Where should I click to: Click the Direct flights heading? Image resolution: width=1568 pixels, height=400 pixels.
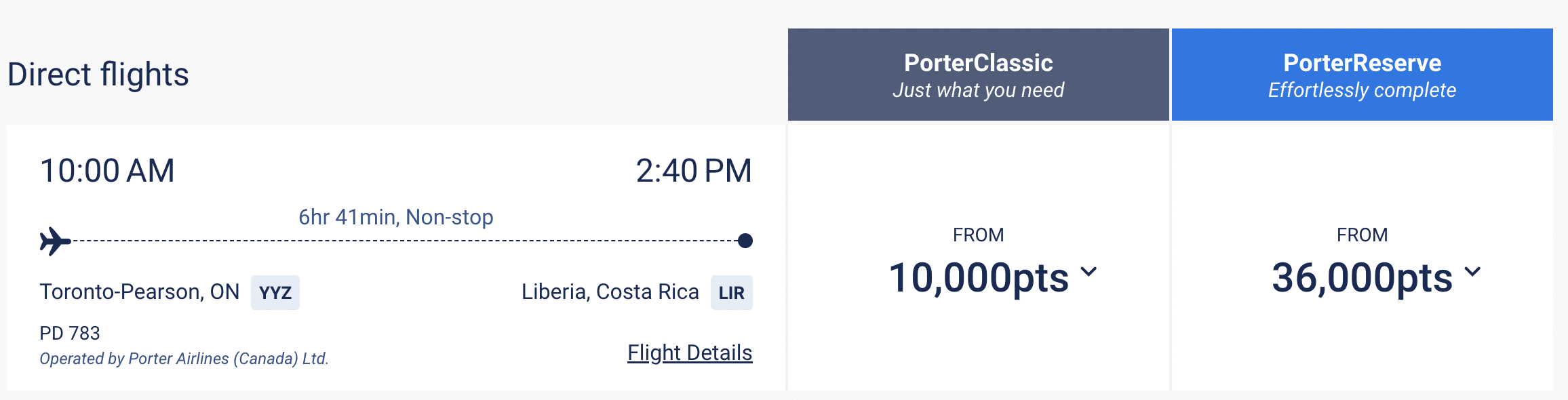(x=98, y=75)
